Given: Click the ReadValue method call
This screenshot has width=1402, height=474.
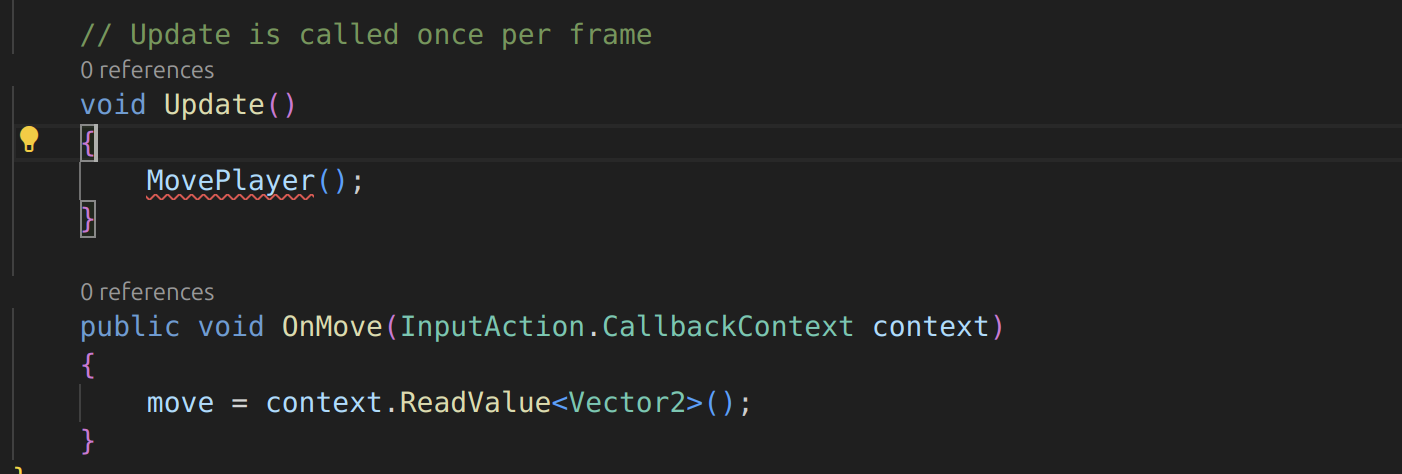Looking at the screenshot, I should (x=475, y=403).
